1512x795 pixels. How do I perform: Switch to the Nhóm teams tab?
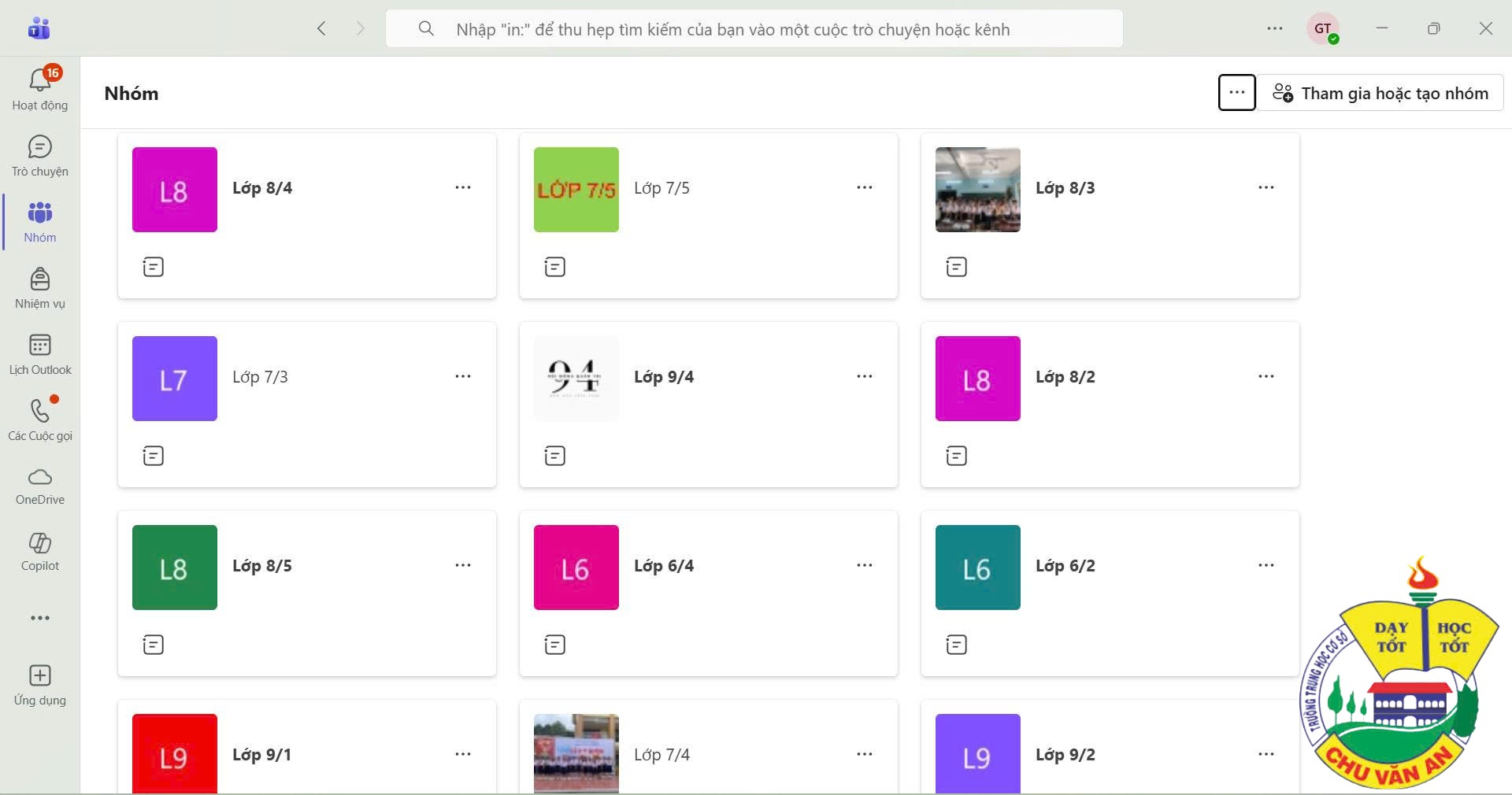(39, 222)
